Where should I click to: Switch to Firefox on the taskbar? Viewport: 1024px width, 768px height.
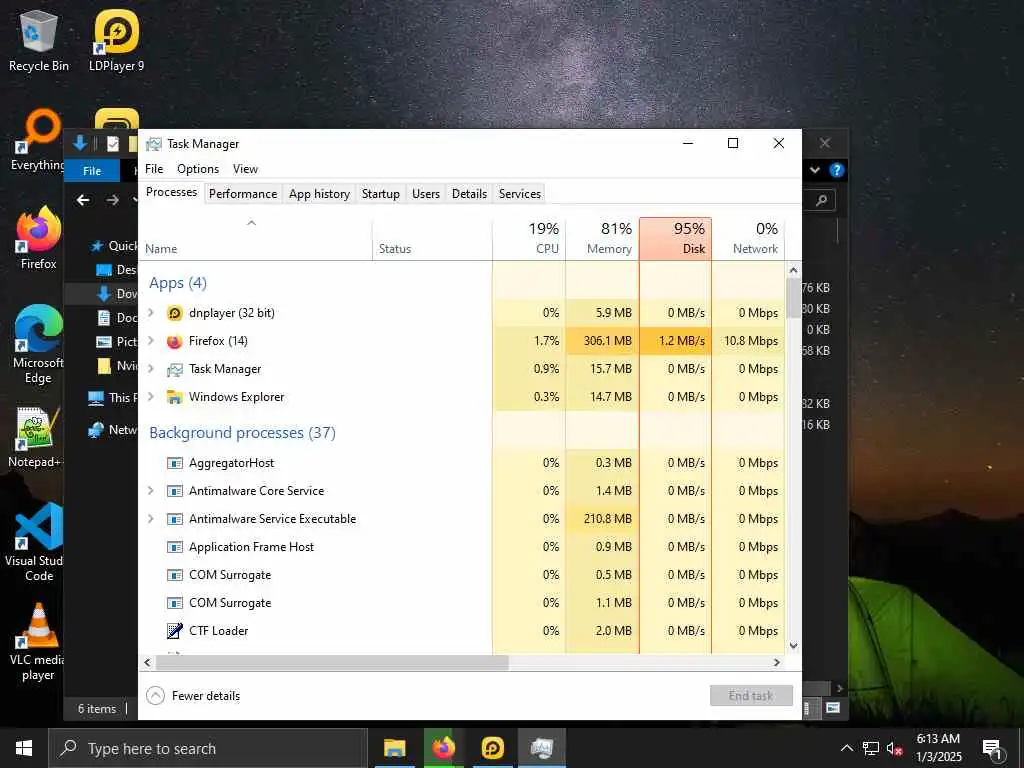[x=443, y=748]
